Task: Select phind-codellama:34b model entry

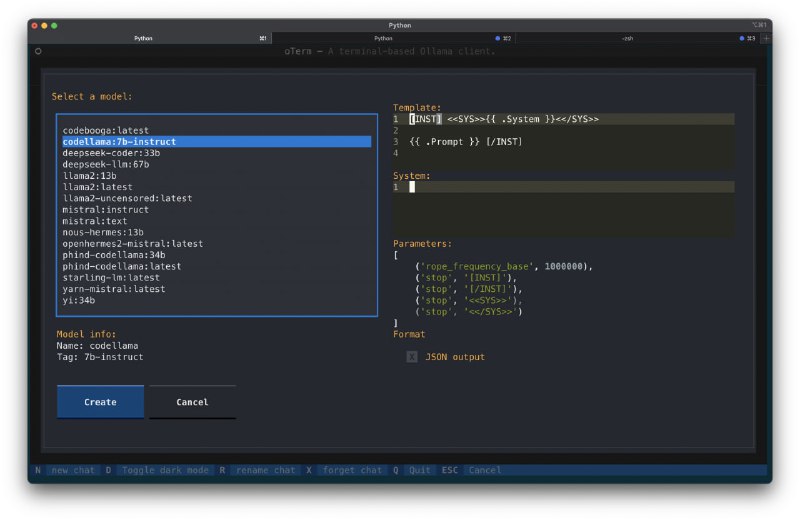Action: 114,255
